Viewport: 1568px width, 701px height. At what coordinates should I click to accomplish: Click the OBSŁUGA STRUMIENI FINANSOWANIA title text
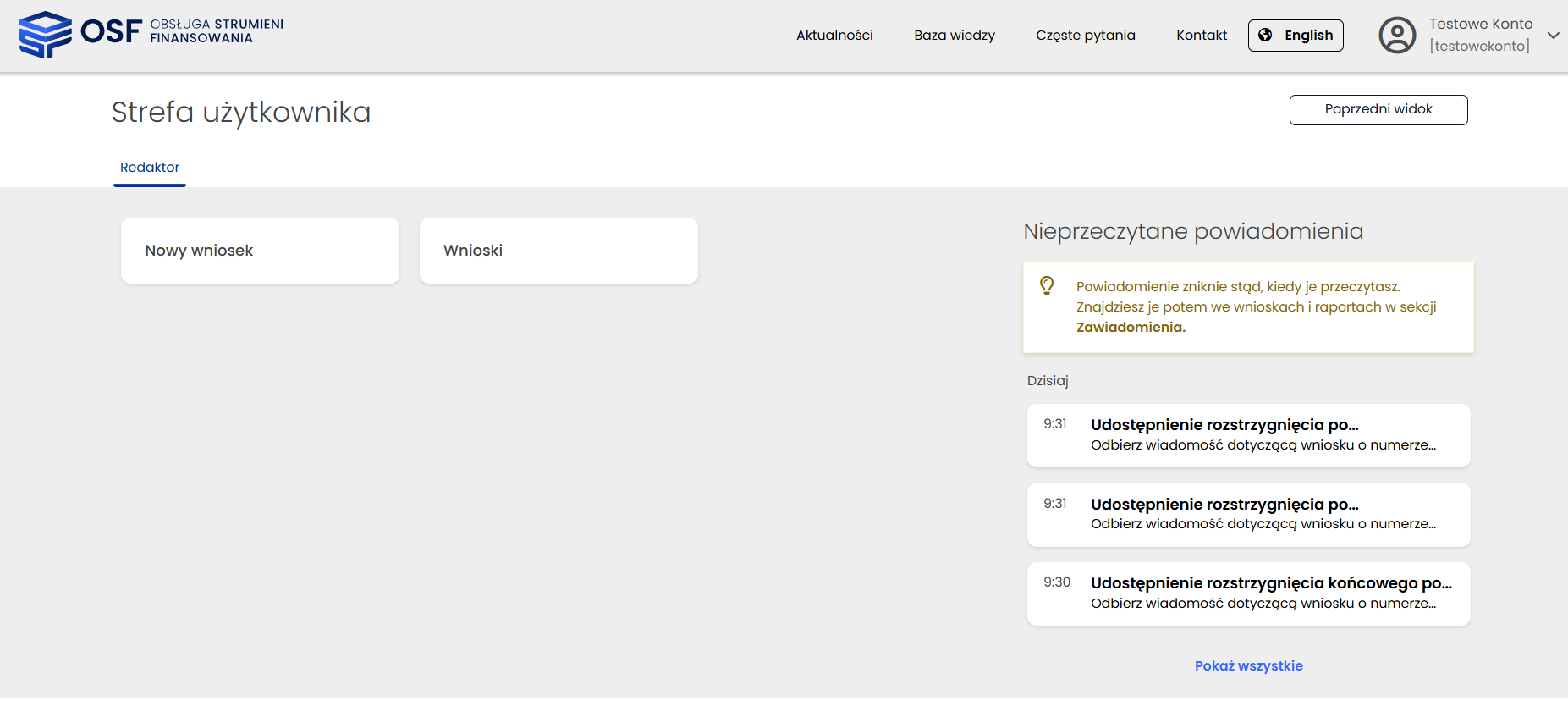[x=217, y=31]
